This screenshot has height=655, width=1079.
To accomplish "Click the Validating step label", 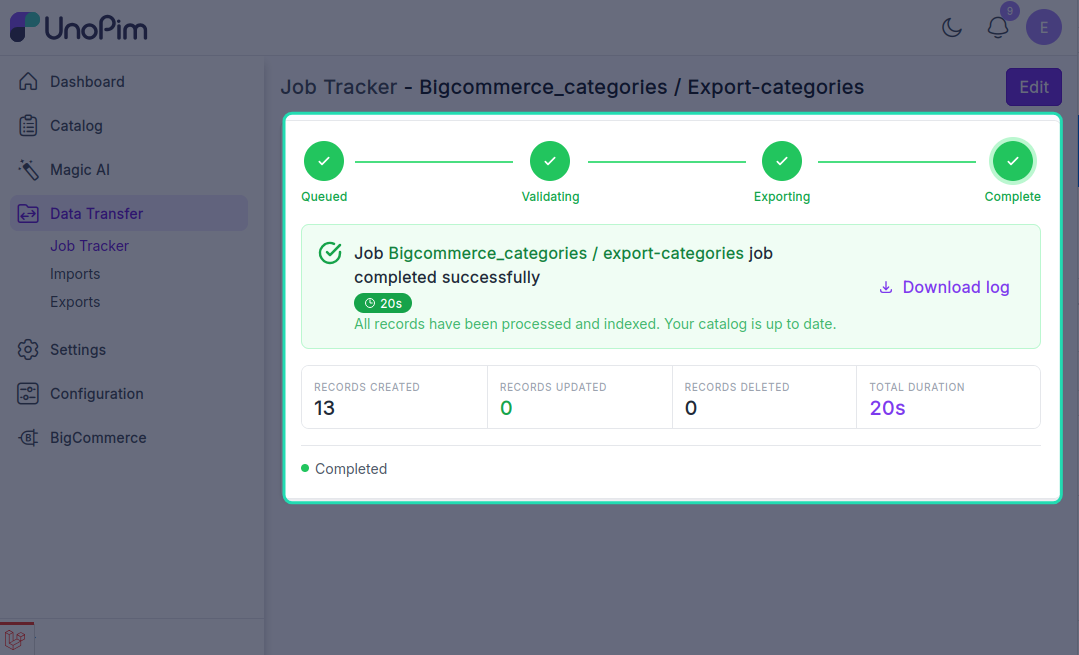I will 551,196.
